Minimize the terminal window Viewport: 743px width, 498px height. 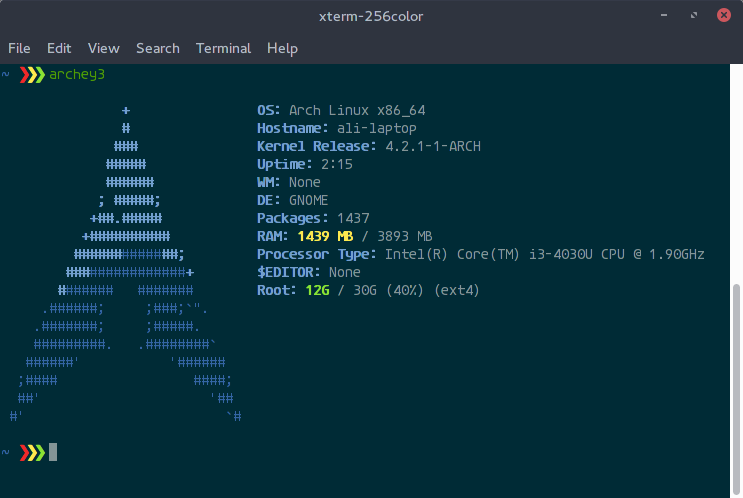pyautogui.click(x=666, y=16)
